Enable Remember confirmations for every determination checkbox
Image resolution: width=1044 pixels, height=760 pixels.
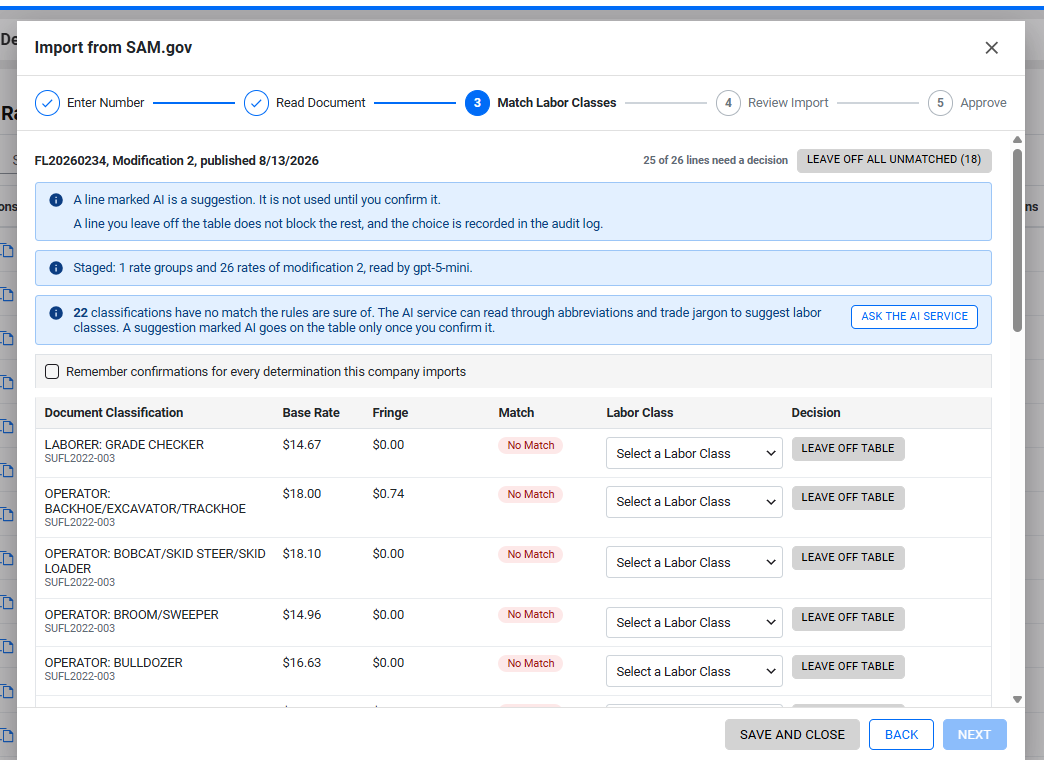point(52,372)
